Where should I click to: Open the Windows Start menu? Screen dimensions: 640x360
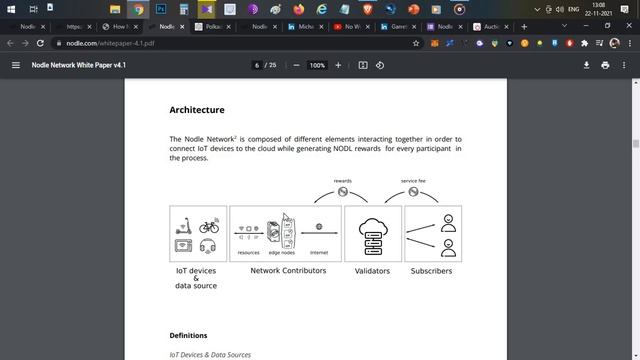click(11, 9)
